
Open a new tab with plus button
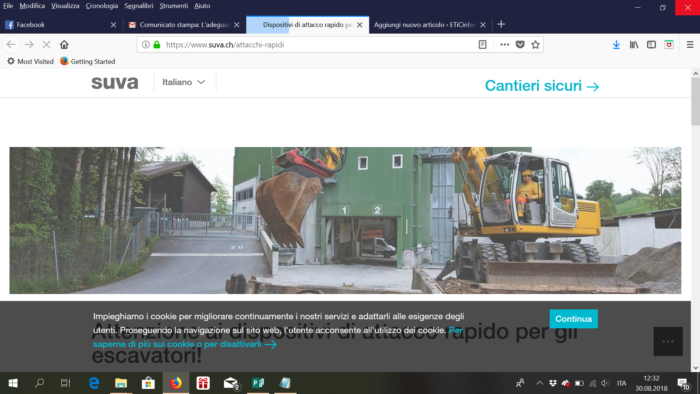pyautogui.click(x=501, y=25)
